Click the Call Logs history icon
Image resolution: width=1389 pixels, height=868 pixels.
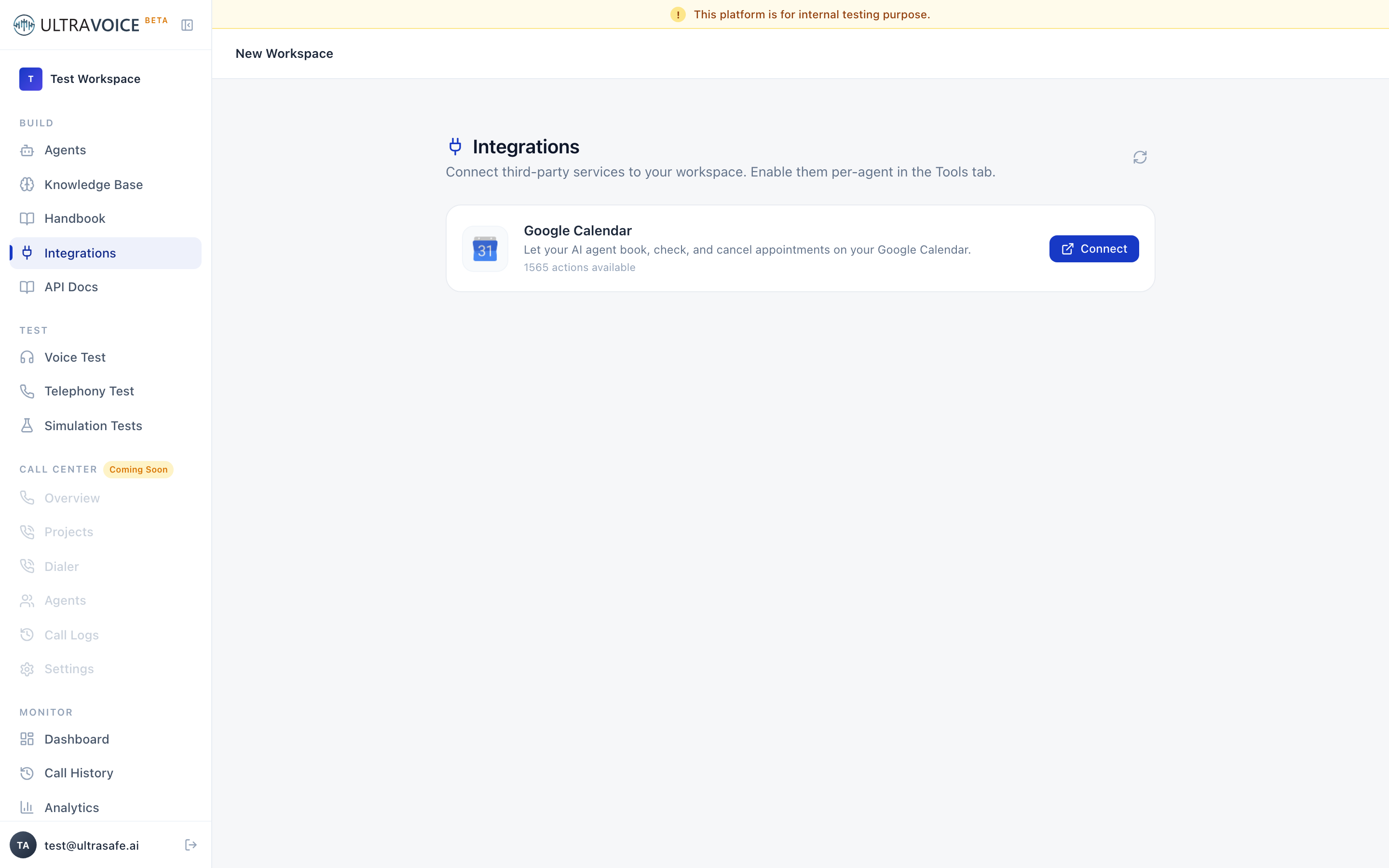[27, 635]
